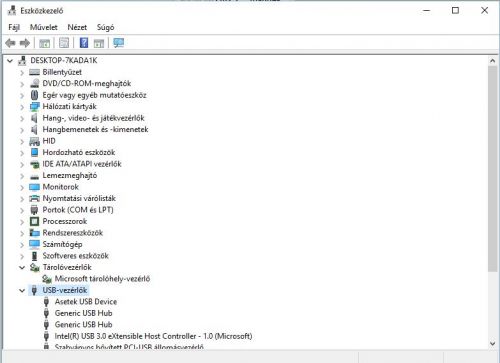Expand the Számítógép category
The image size is (500, 363).
tap(22, 245)
